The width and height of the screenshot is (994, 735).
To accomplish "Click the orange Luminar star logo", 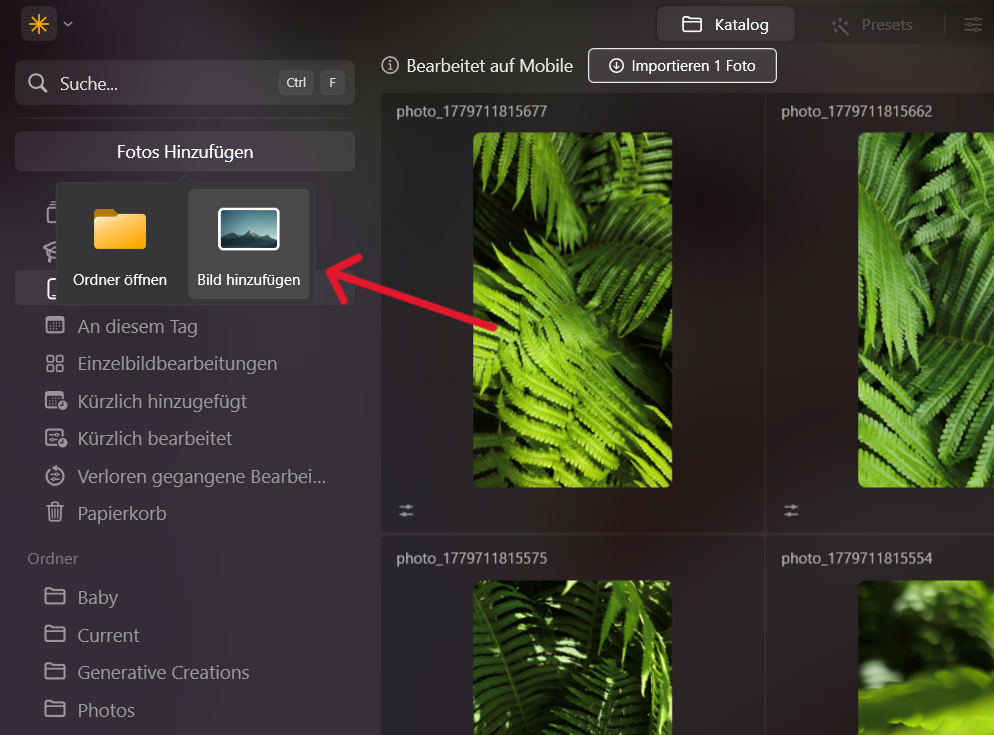I will [39, 24].
